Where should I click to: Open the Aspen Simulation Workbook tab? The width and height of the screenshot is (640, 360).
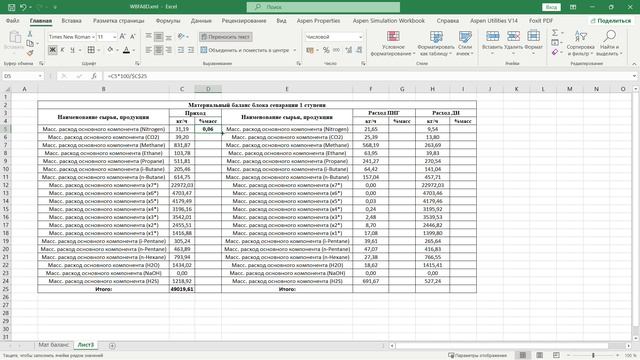pyautogui.click(x=389, y=20)
